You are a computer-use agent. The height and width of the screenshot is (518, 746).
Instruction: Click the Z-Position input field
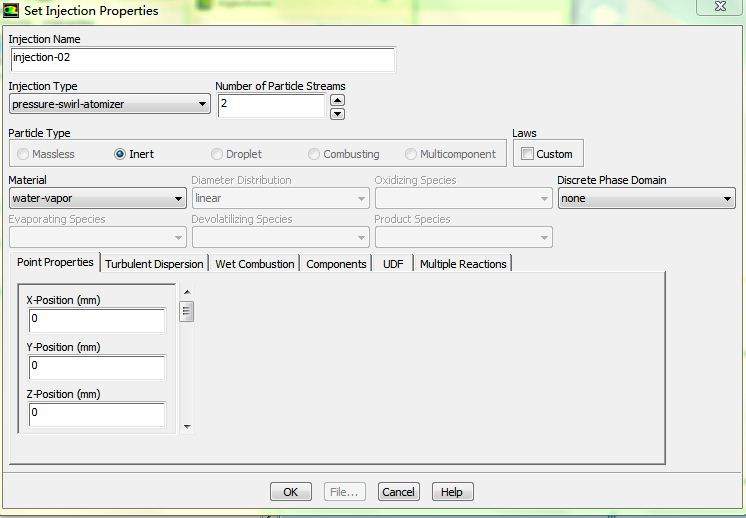pos(97,414)
